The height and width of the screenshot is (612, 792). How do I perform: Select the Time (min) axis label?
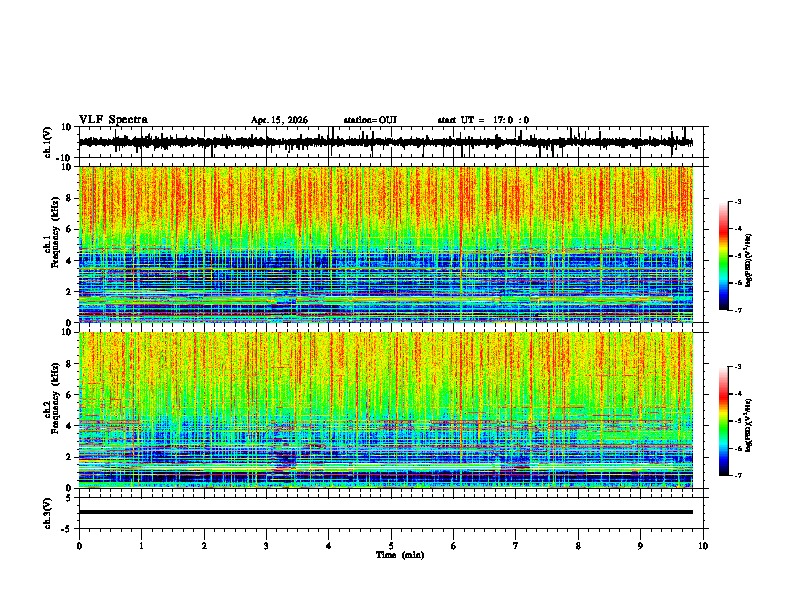point(400,555)
